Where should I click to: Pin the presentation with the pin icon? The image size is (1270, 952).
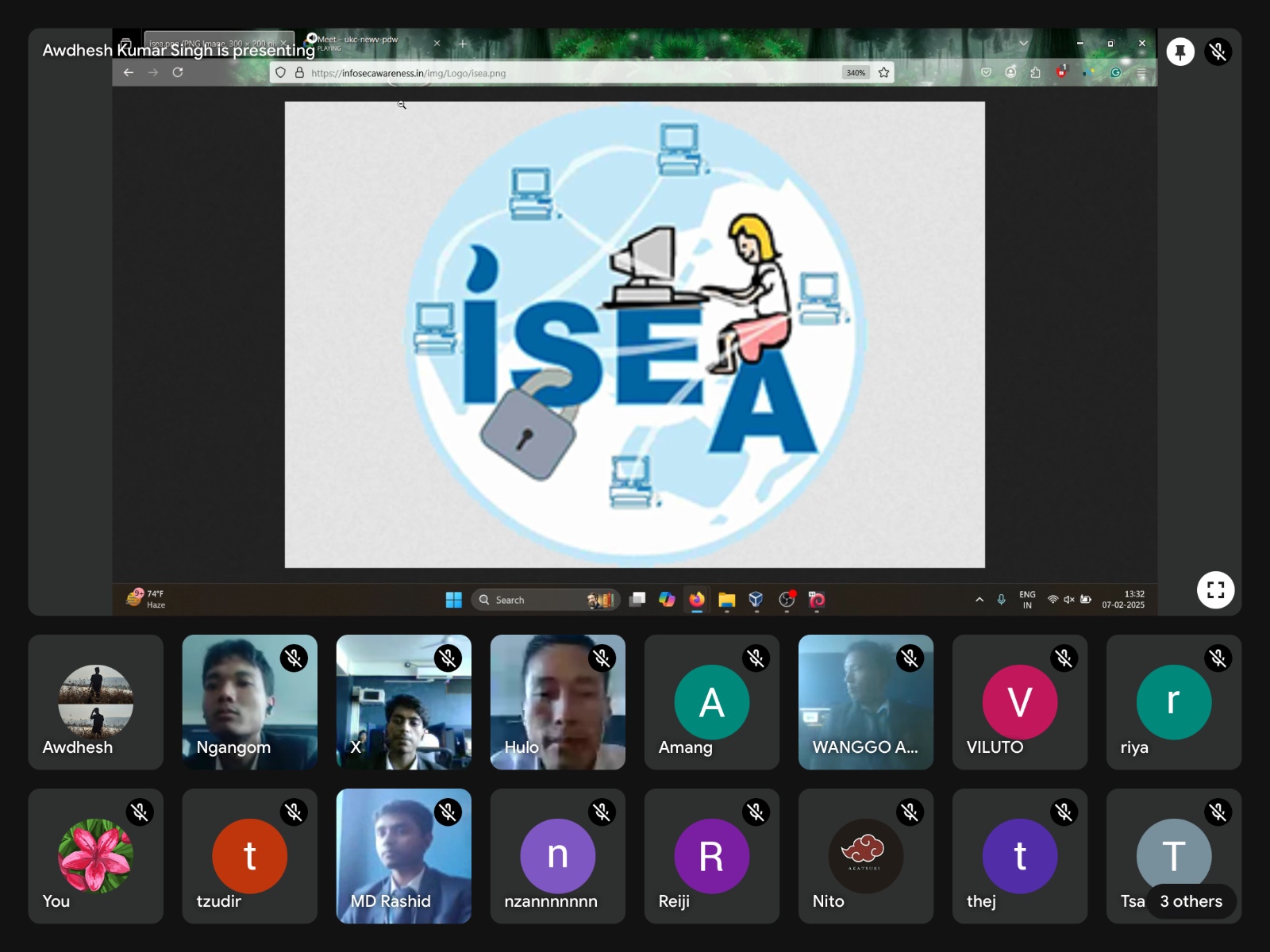[x=1180, y=52]
